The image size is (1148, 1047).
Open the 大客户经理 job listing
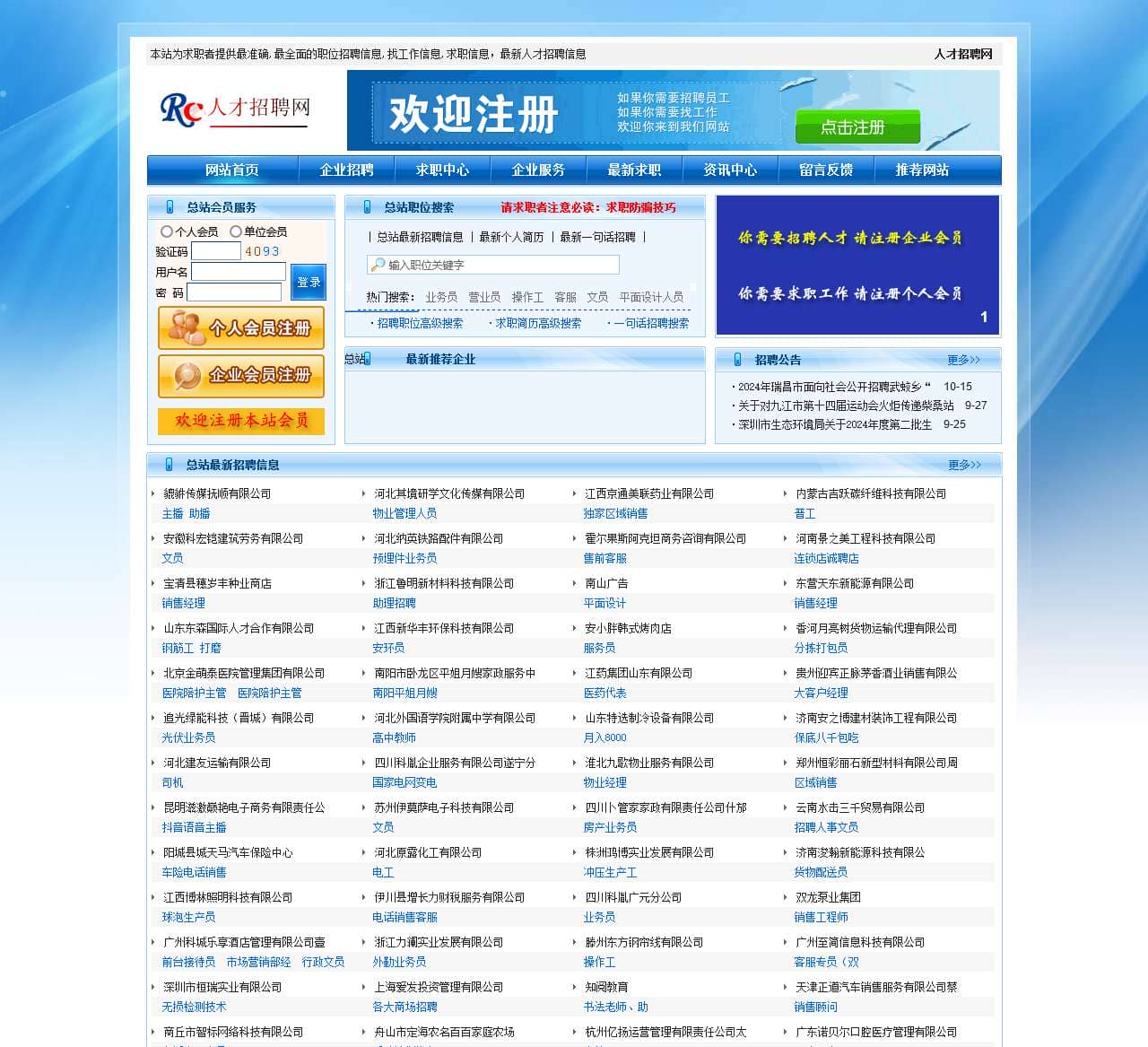point(821,693)
